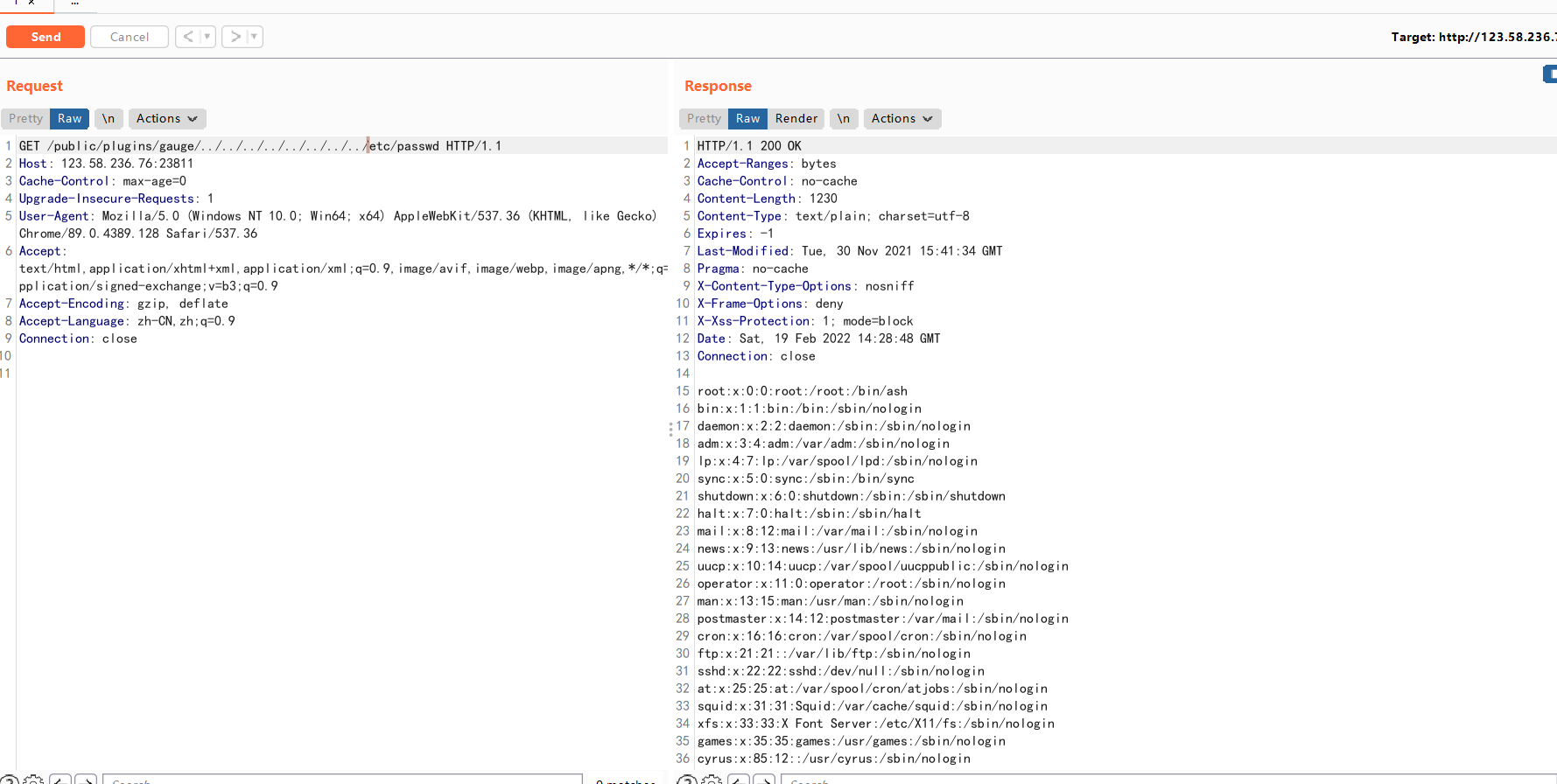
Task: Click the Pragma: no-cache header
Action: [753, 269]
